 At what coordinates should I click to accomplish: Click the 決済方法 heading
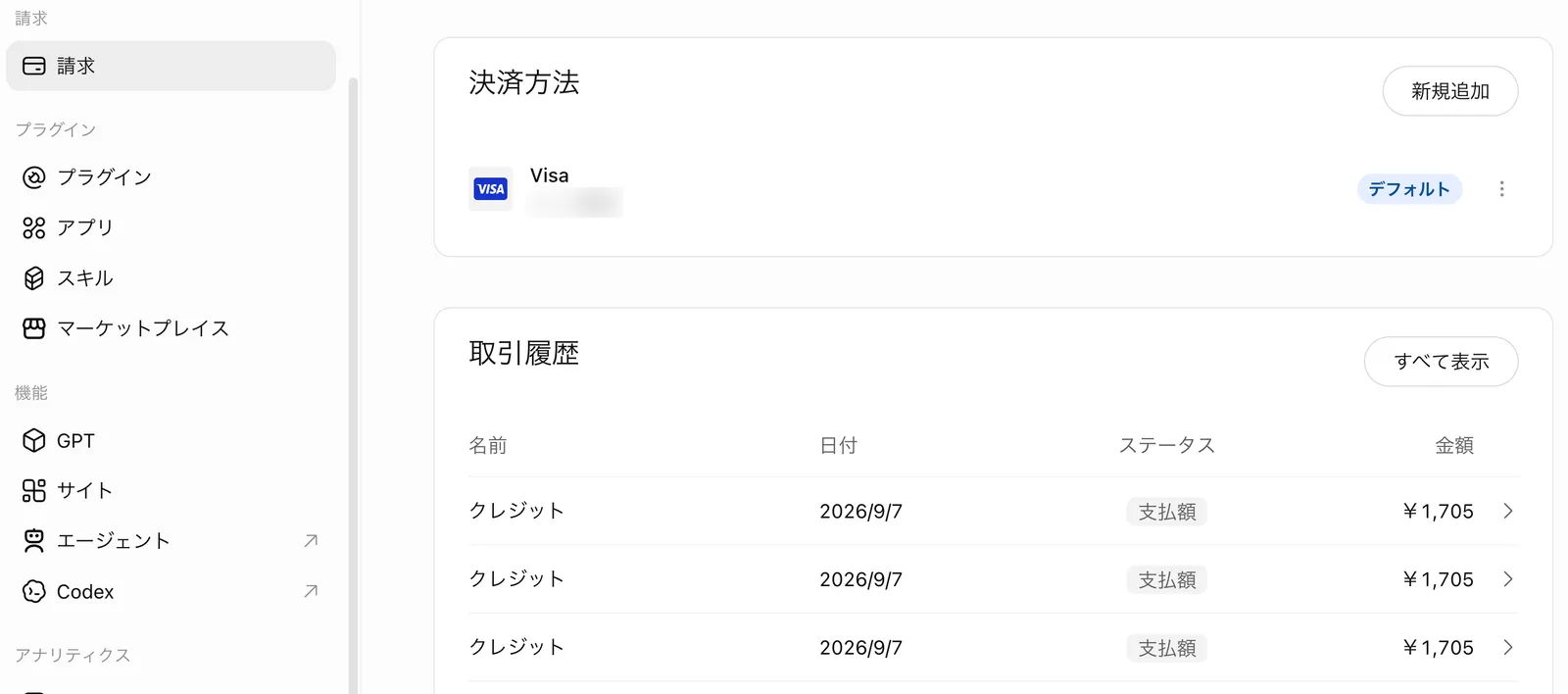tap(524, 82)
